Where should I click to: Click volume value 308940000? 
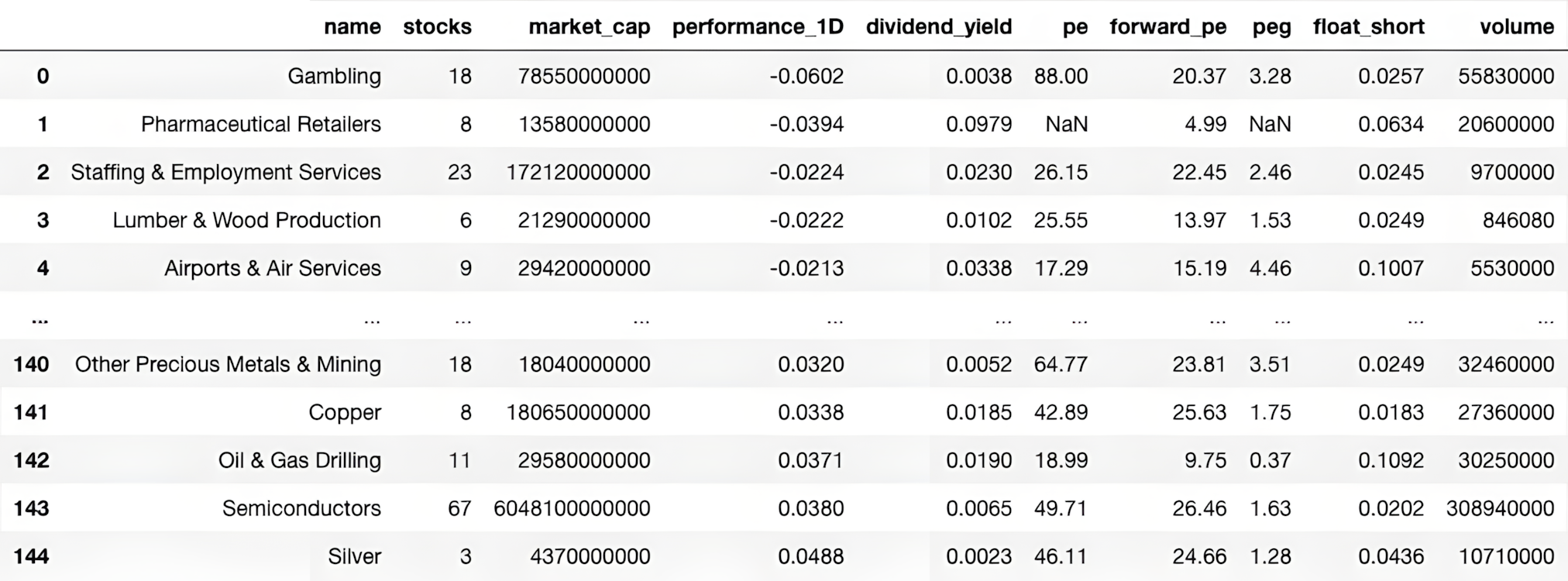(1500, 508)
